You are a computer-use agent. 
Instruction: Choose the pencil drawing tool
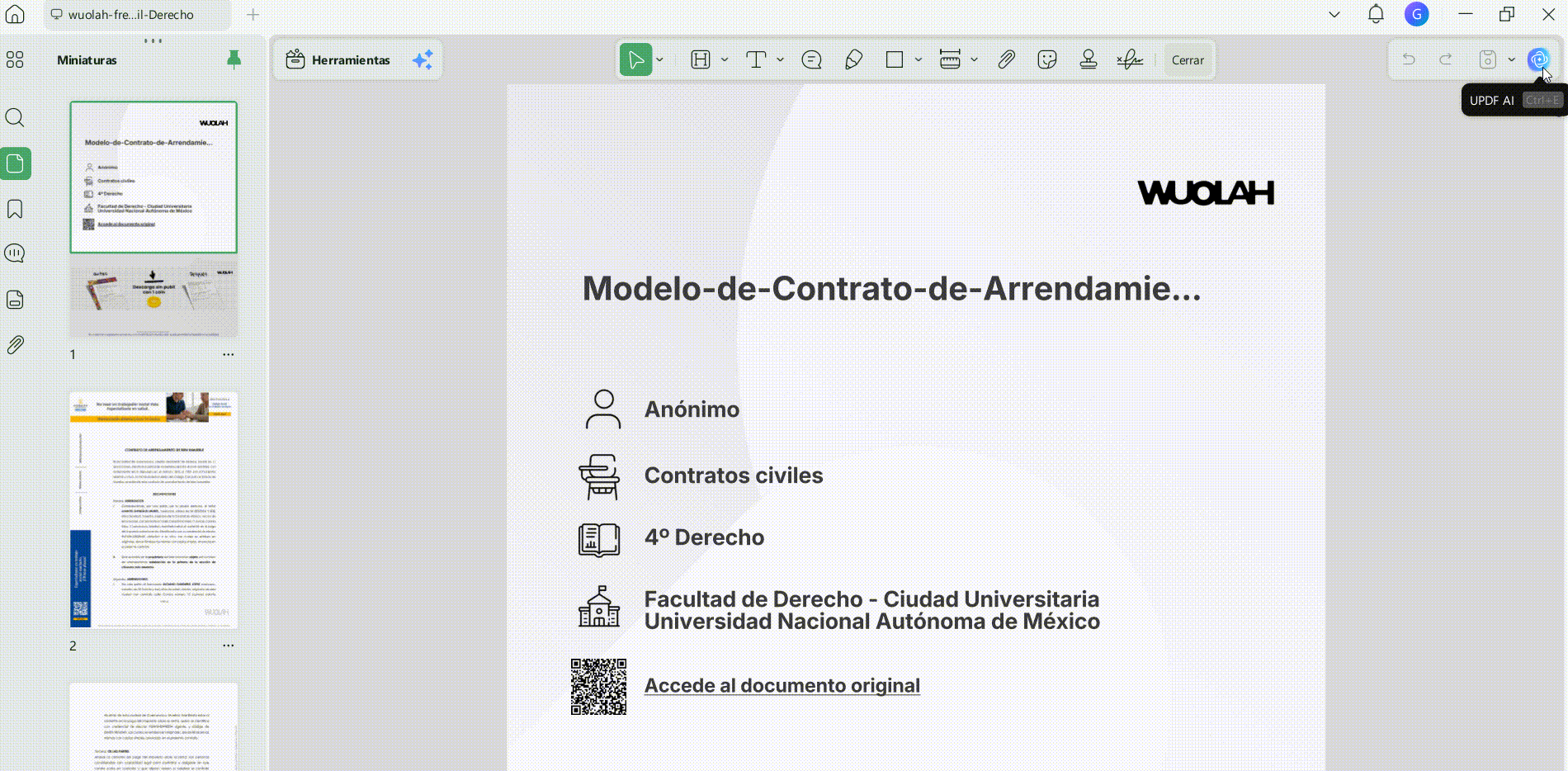pos(853,59)
